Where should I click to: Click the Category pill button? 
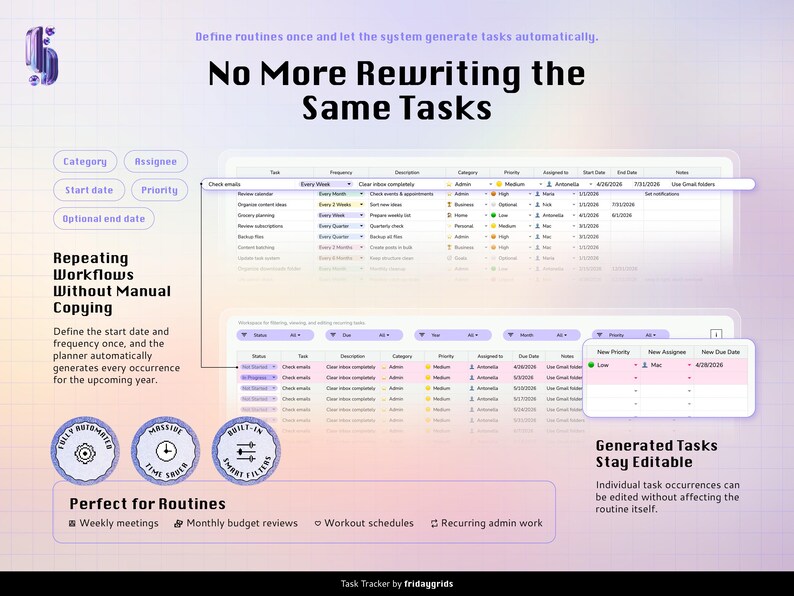coord(85,162)
